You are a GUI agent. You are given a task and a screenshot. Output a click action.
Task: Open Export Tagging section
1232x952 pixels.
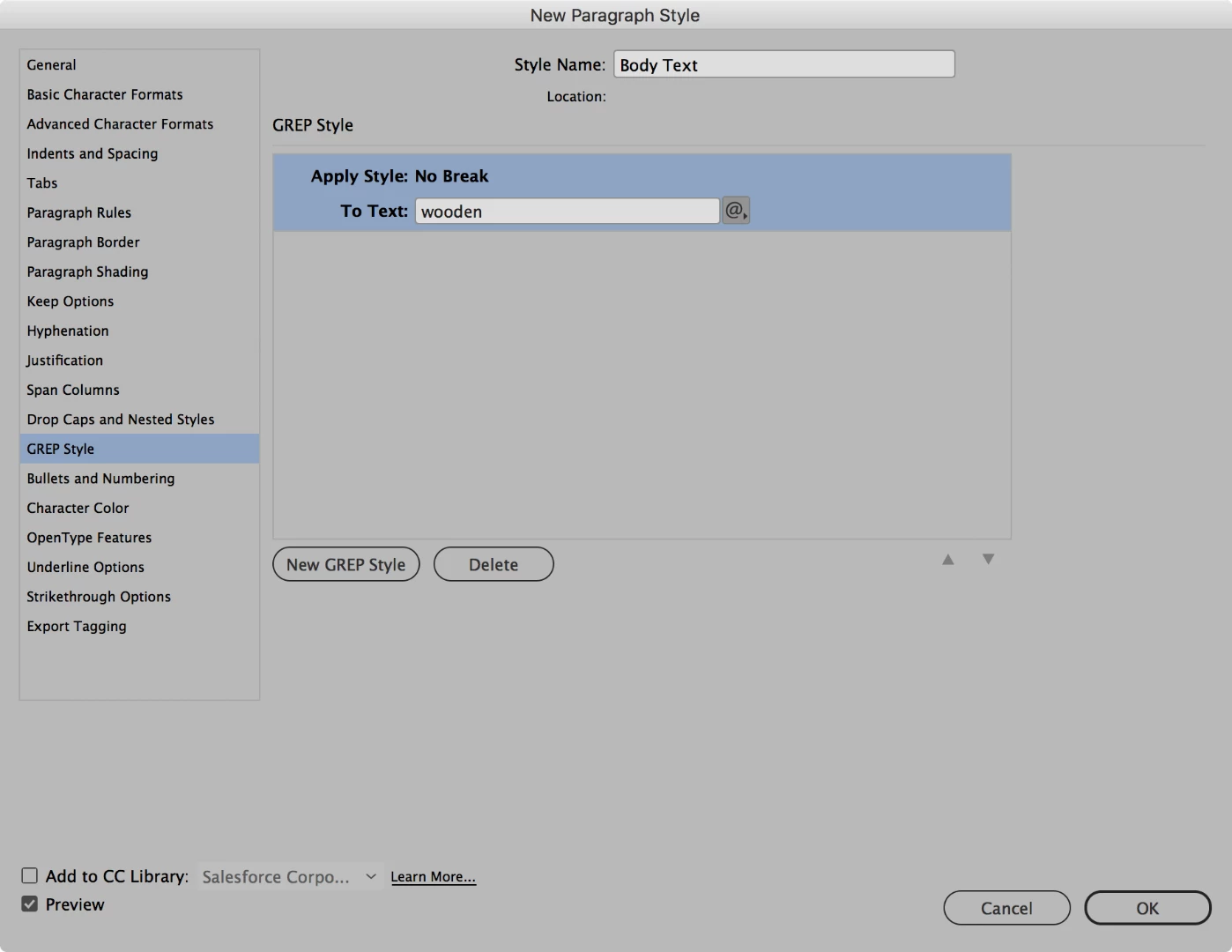pyautogui.click(x=139, y=626)
